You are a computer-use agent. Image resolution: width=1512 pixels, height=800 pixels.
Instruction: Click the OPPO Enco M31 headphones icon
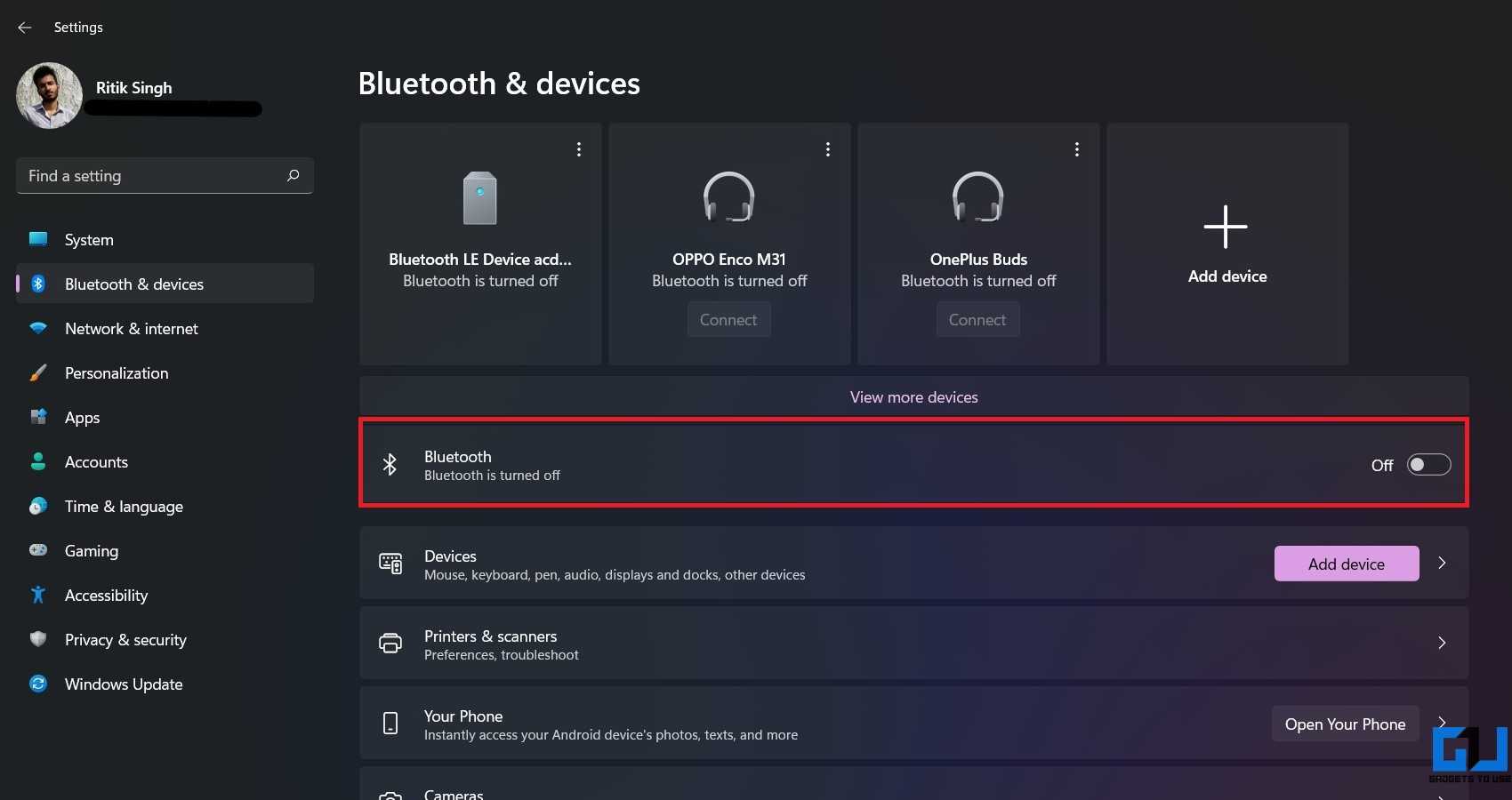pos(729,196)
